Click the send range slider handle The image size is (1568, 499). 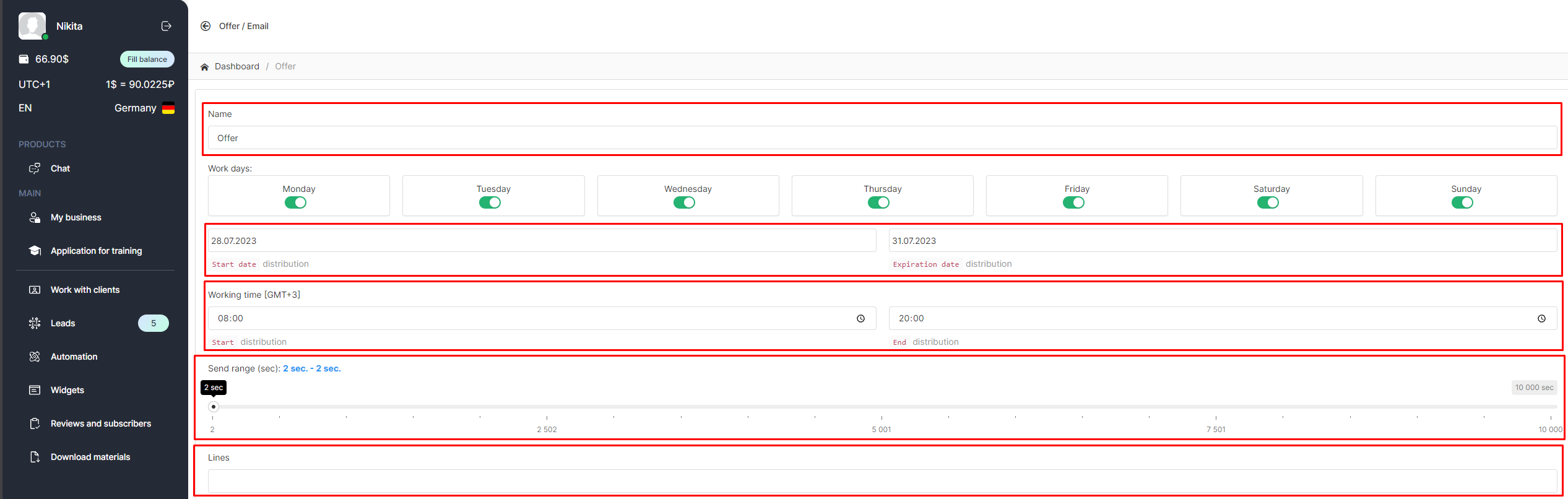[x=214, y=407]
